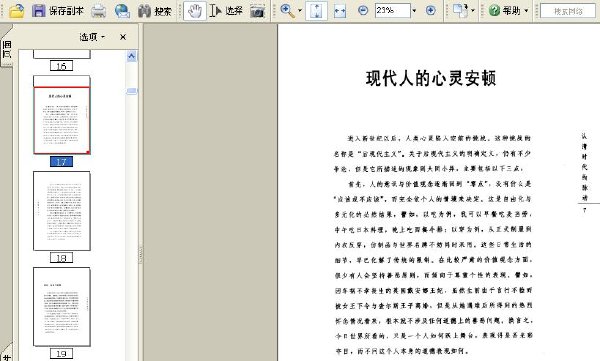Click the Print icon
The height and width of the screenshot is (361, 600).
[98, 11]
